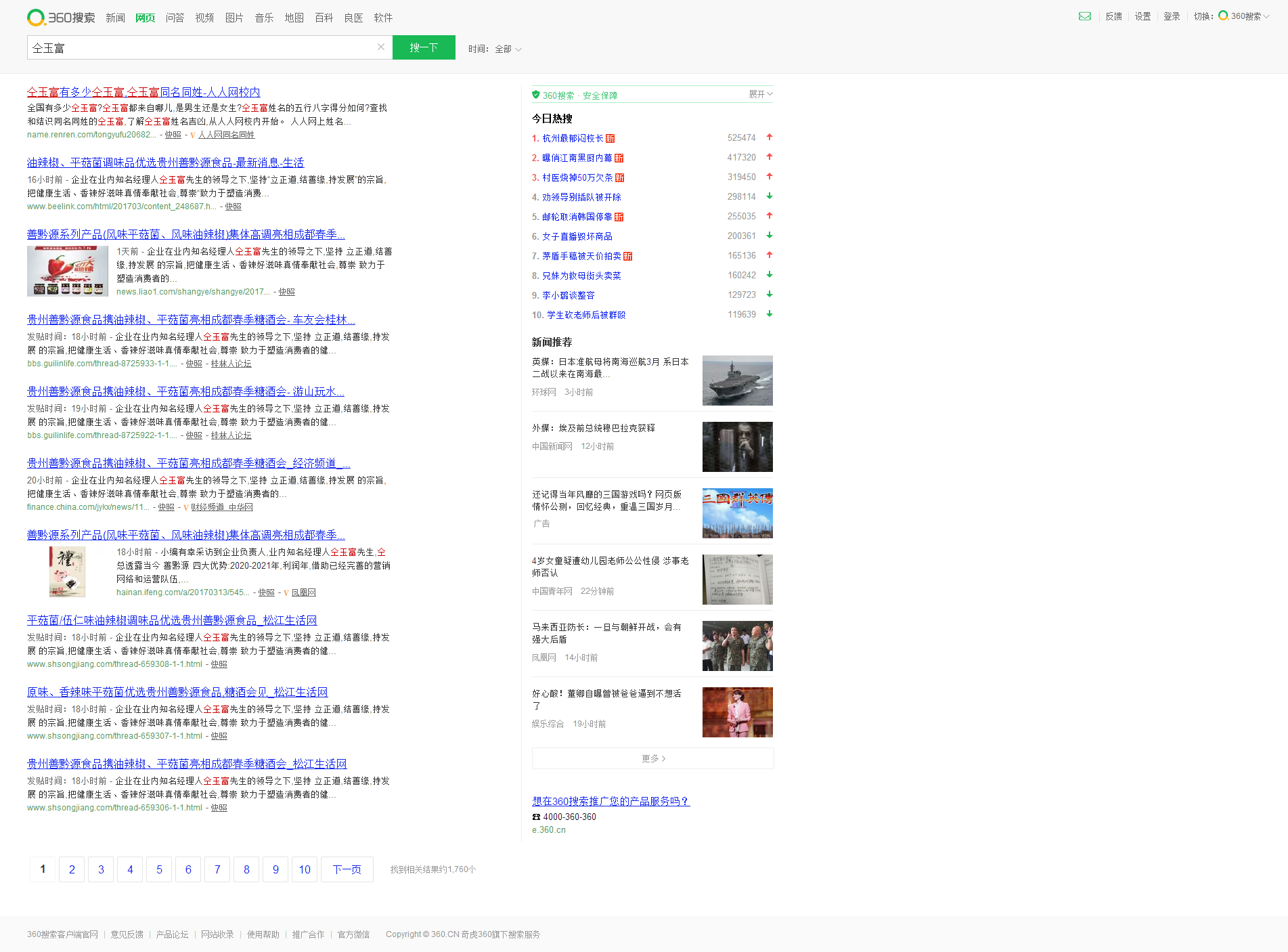Open the chili sauce product thumbnail
Screen dimensions: 1288x952
pos(68,271)
